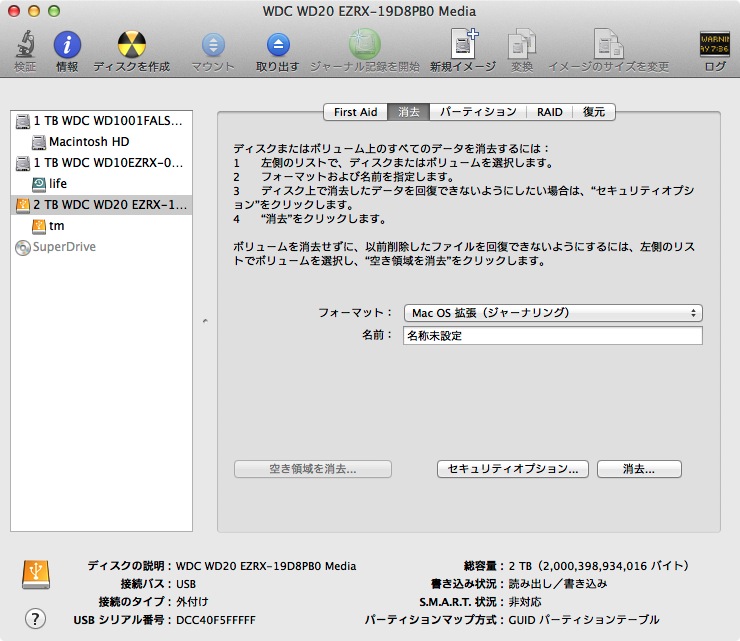Select the tm volume in sidebar
740x641 pixels.
(56, 226)
